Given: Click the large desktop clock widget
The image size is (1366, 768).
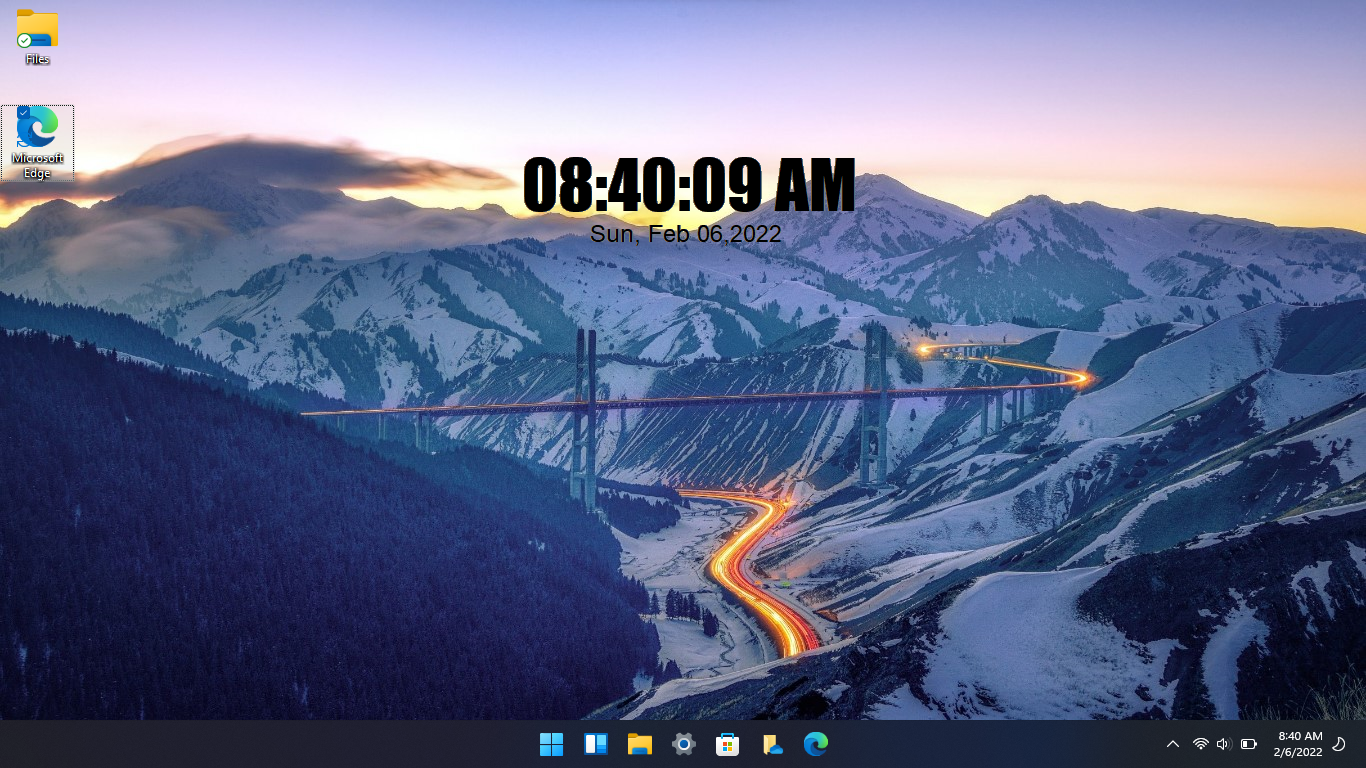Looking at the screenshot, I should tap(690, 188).
